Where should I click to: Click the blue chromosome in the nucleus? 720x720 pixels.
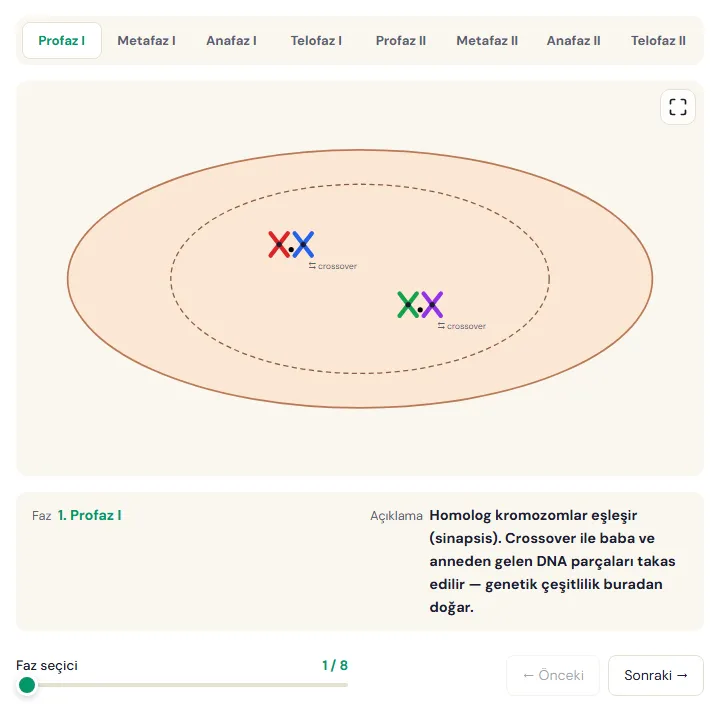click(x=303, y=245)
